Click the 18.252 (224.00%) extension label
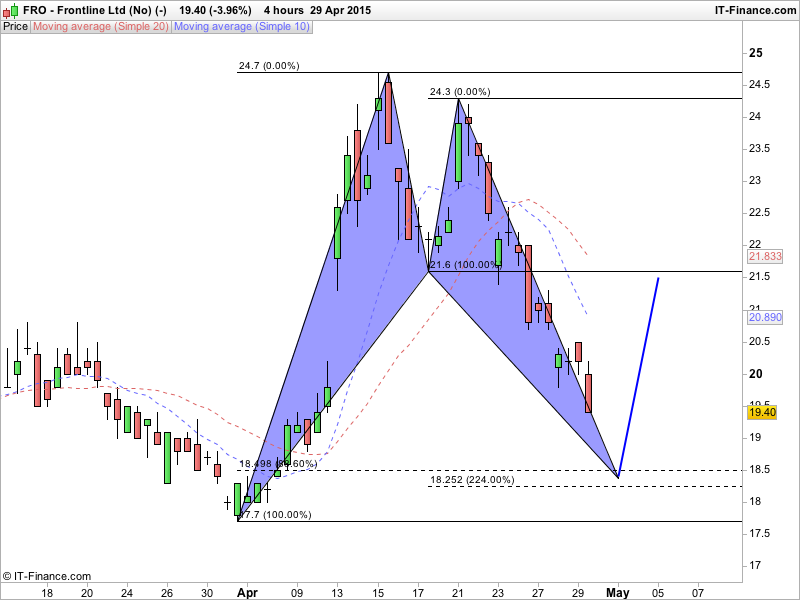800x600 pixels. coord(472,479)
